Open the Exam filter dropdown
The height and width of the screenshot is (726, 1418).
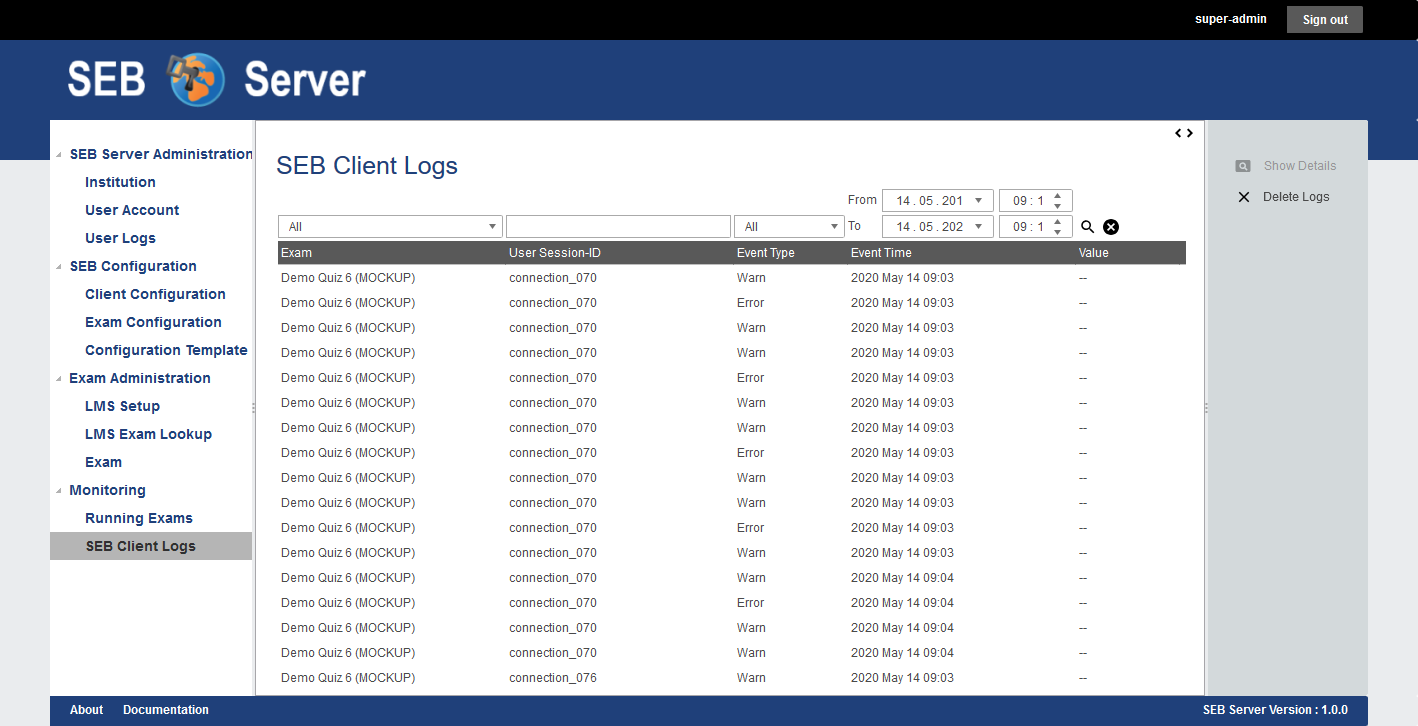pyautogui.click(x=492, y=227)
